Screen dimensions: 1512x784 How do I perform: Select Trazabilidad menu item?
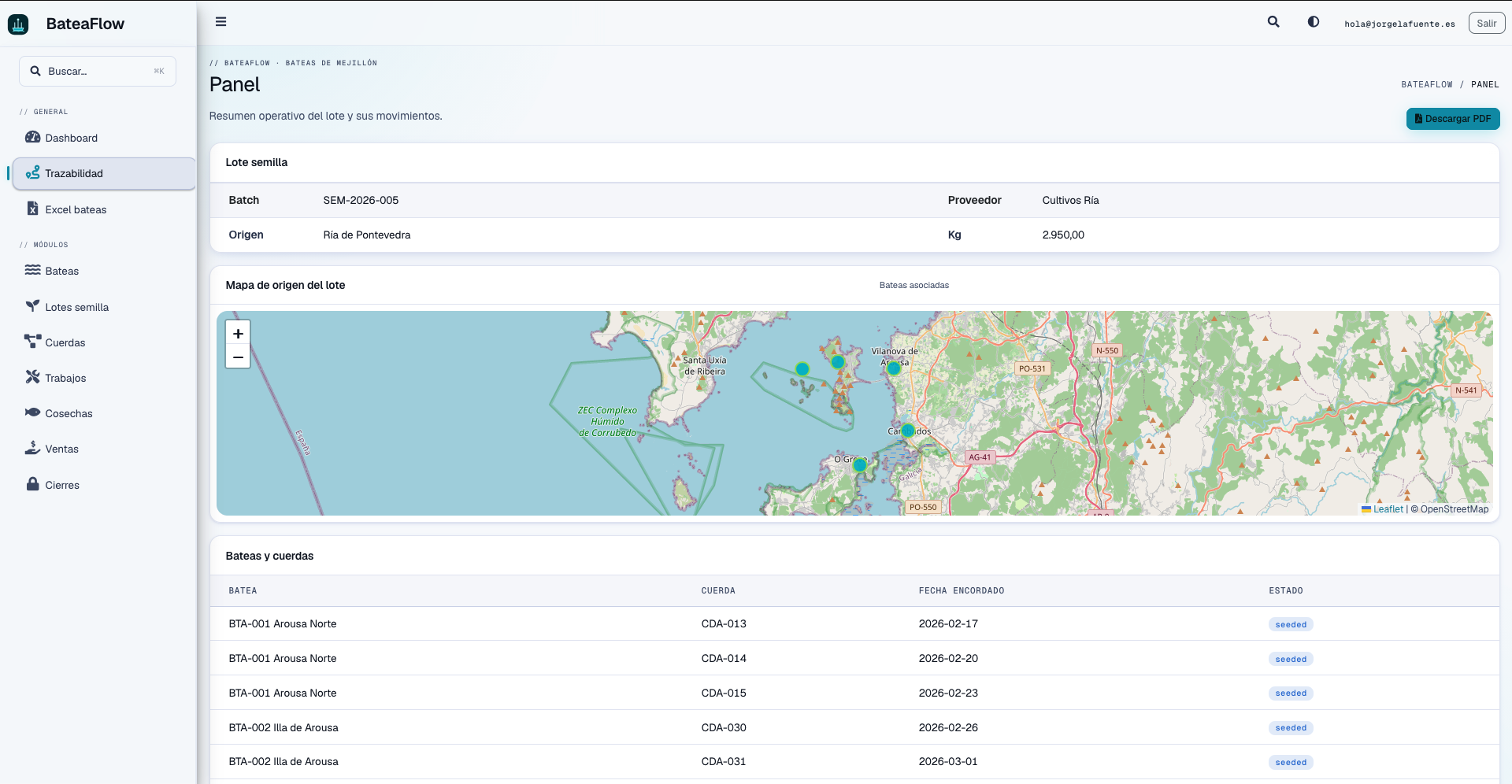[x=104, y=173]
